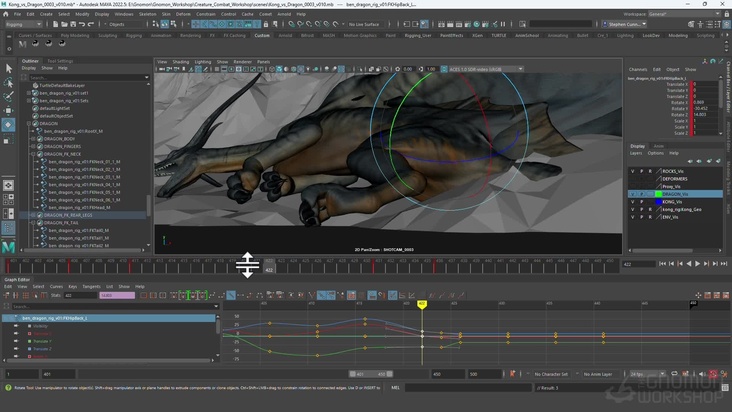Open Tangents menu in Graph Editor
The height and width of the screenshot is (412, 732).
click(91, 286)
